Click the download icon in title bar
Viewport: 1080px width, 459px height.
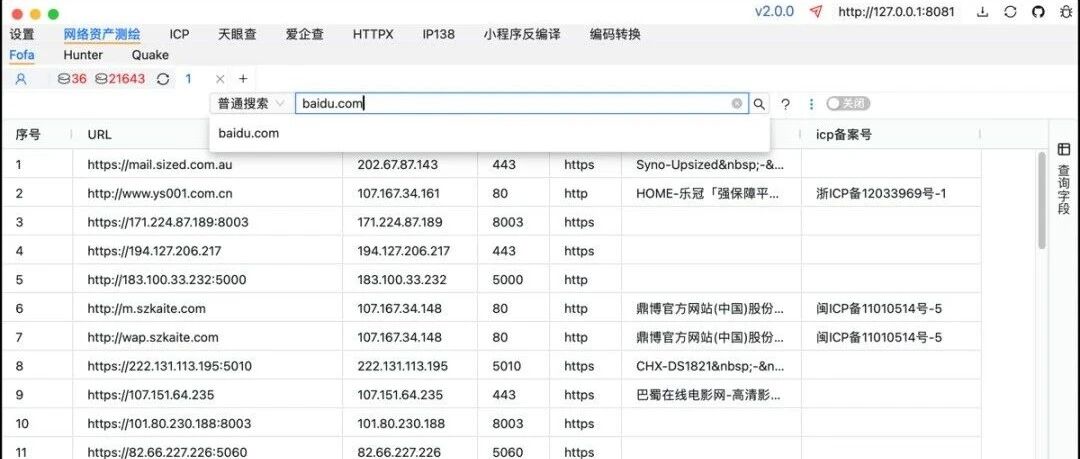pyautogui.click(x=983, y=12)
